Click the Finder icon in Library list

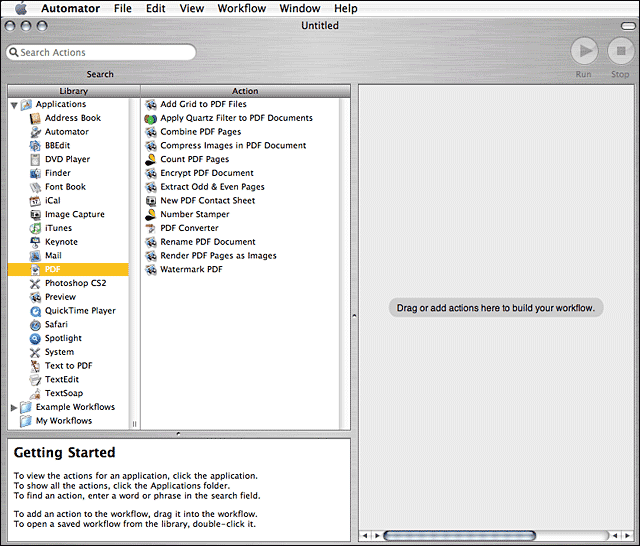click(35, 173)
